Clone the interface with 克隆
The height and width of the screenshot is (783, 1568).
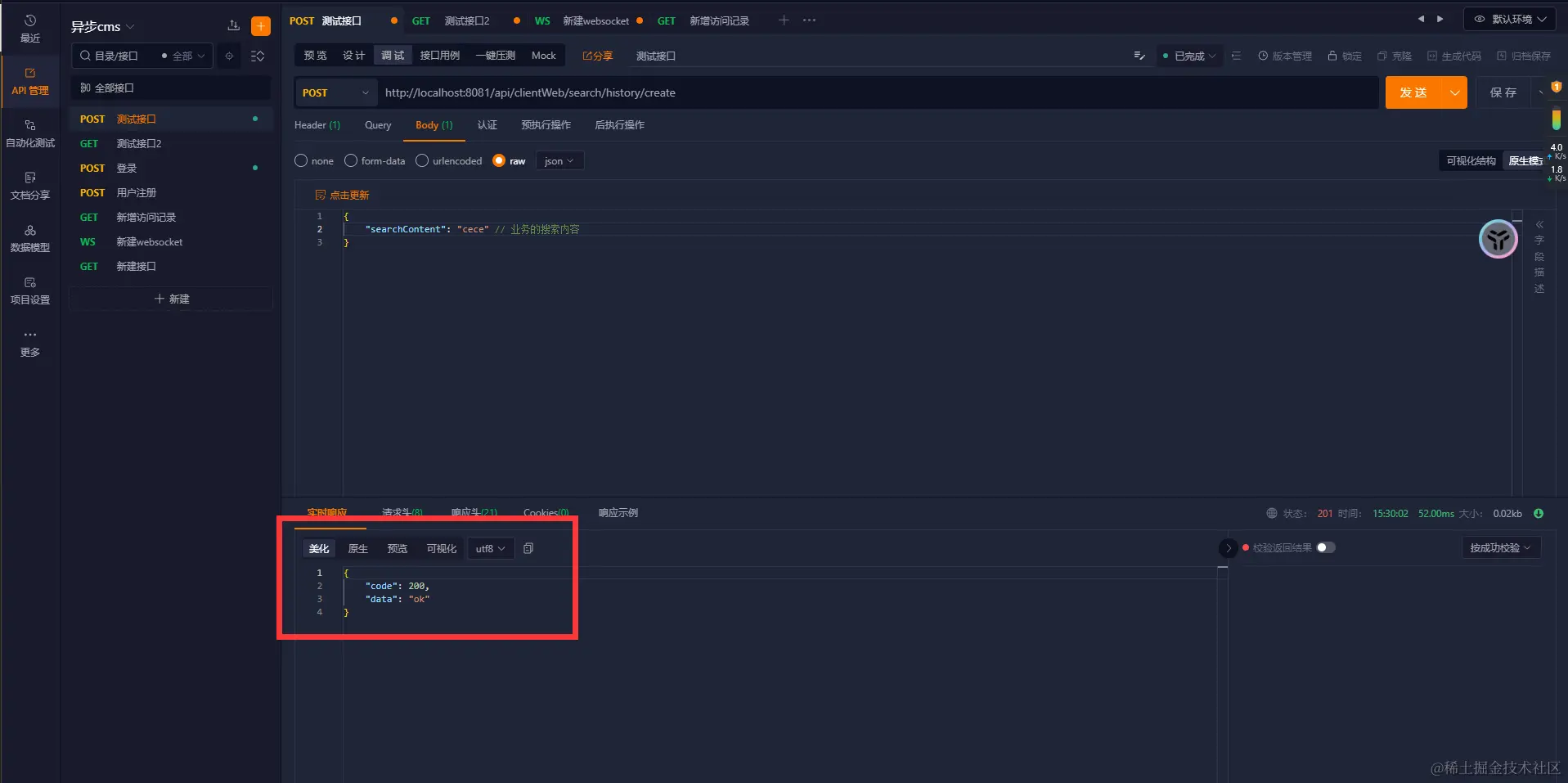1395,56
